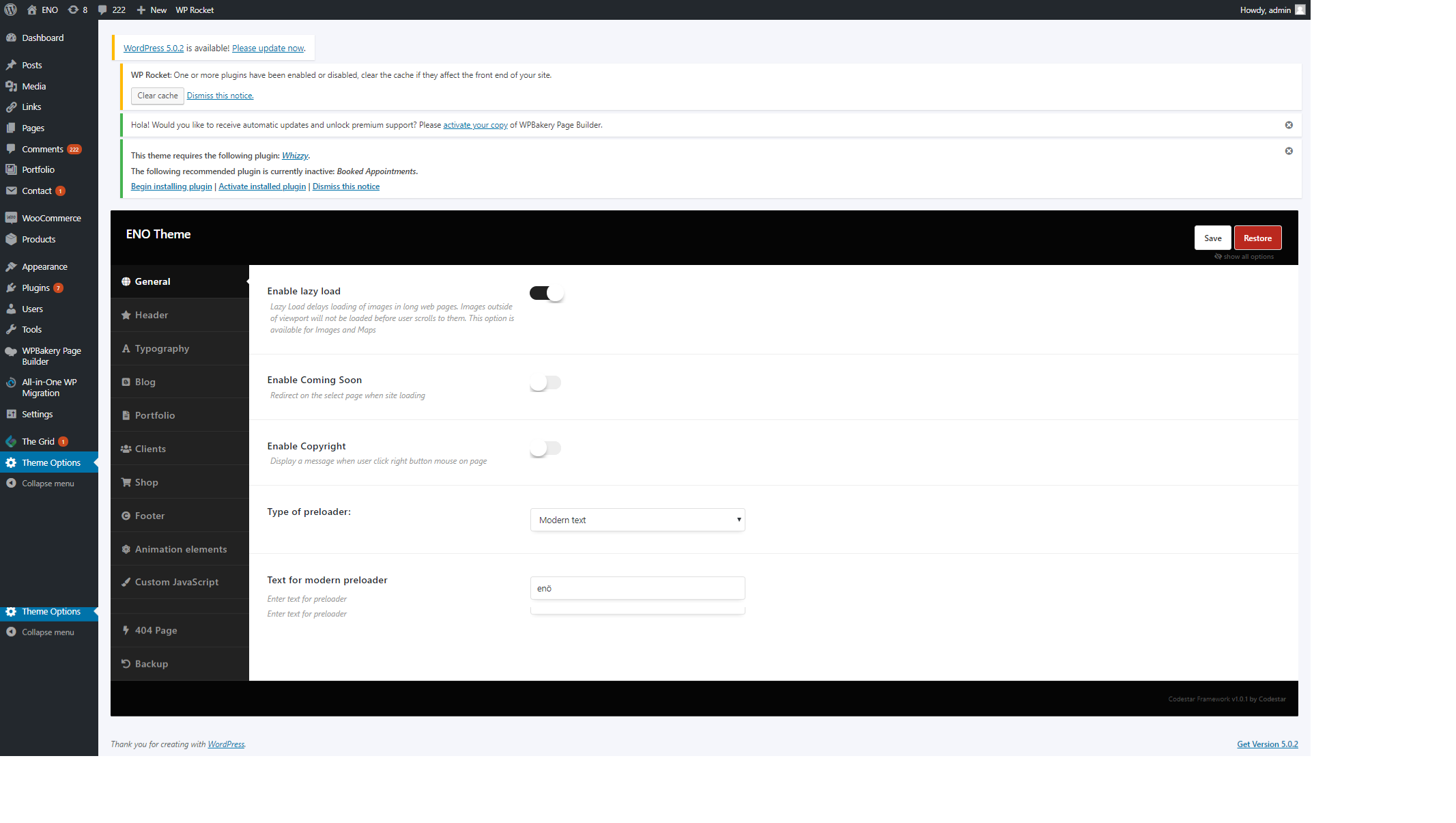Click the Shop cart icon
This screenshot has height=823, width=1456.
click(126, 482)
